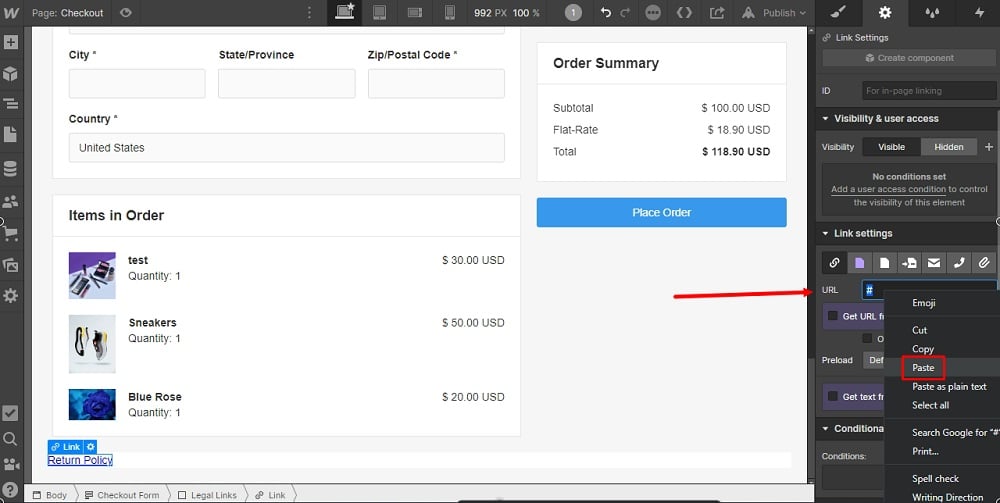The image size is (1000, 503).
Task: Open the Publish dropdown
Action: [774, 13]
